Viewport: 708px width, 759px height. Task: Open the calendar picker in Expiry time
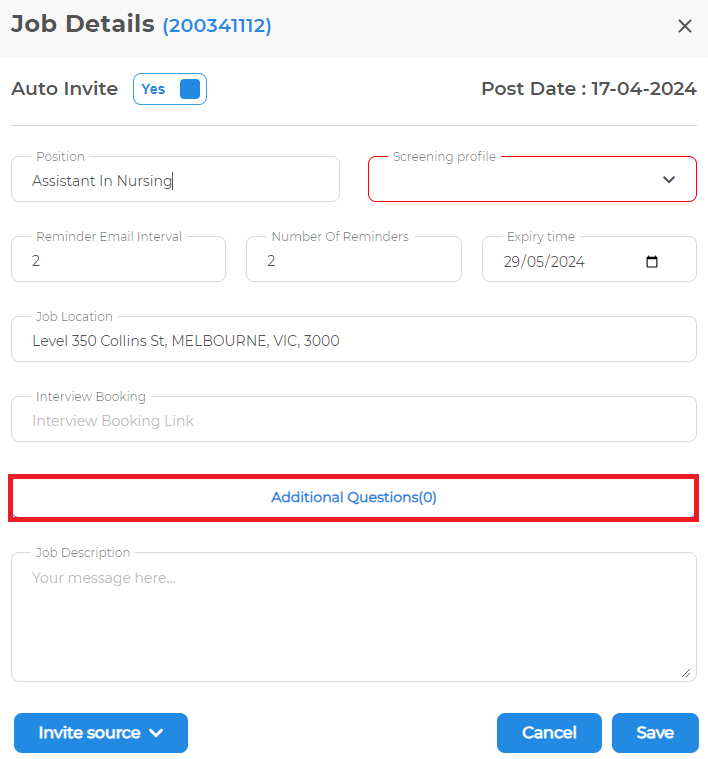click(652, 261)
